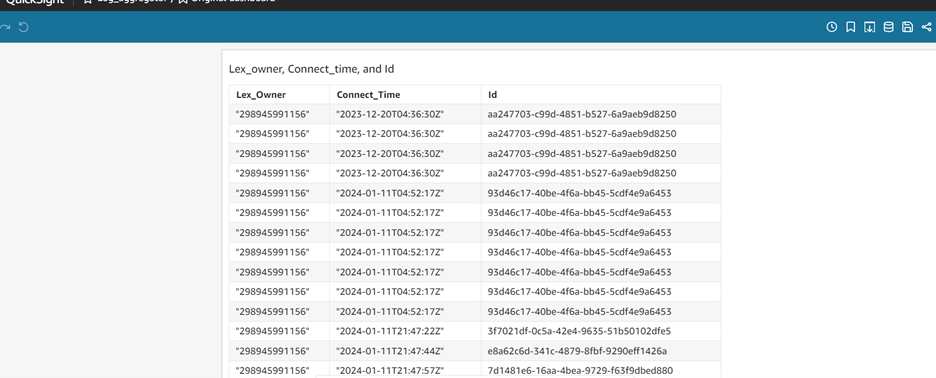Open the clock schedule icon
This screenshot has width=936, height=378.
point(831,27)
